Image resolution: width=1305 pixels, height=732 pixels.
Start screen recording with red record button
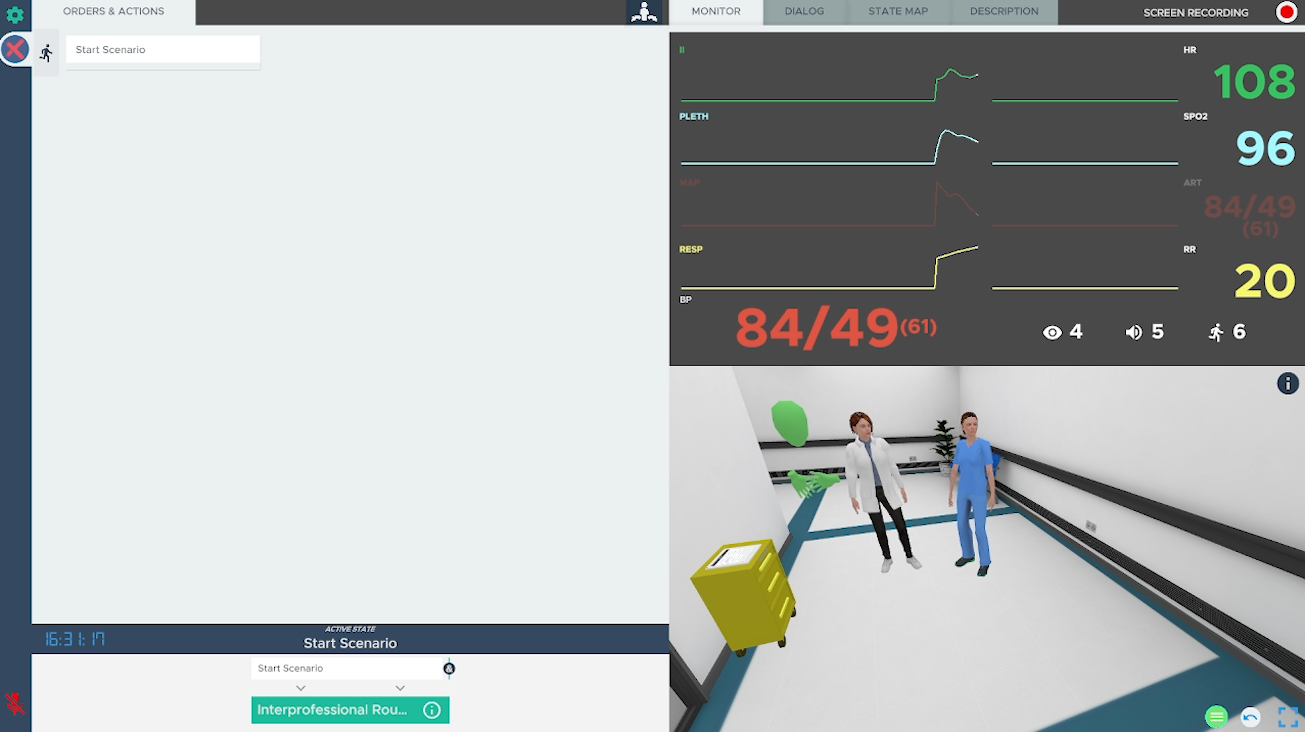tap(1286, 12)
